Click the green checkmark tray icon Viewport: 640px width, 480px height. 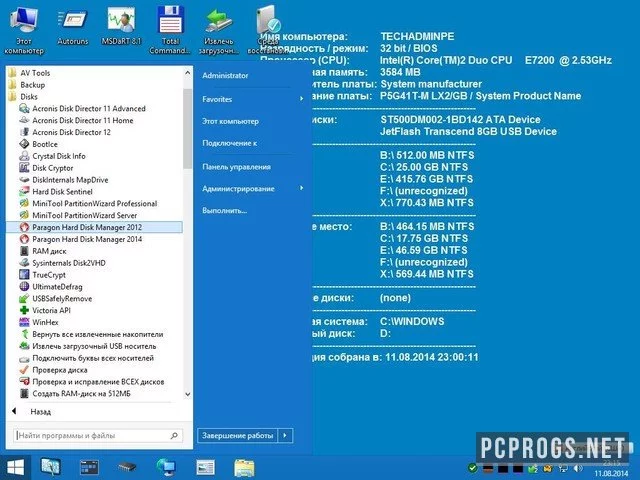point(472,468)
